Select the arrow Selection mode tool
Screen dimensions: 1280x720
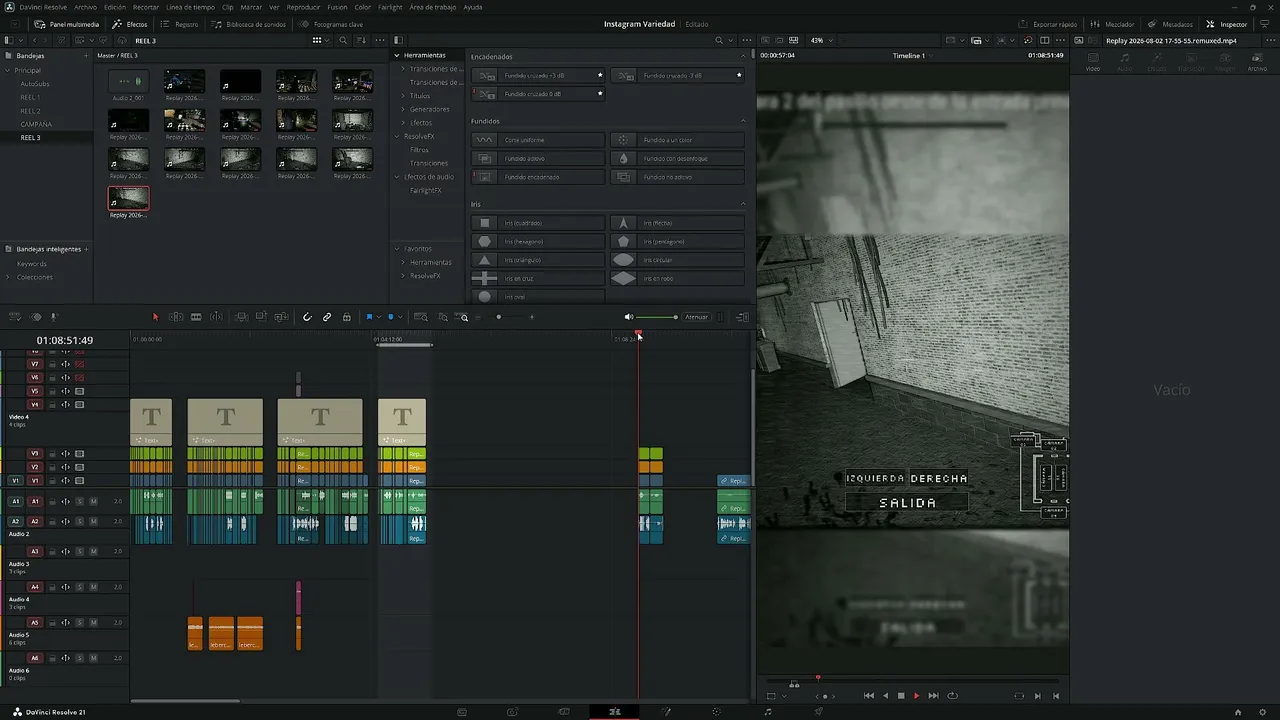pyautogui.click(x=155, y=317)
